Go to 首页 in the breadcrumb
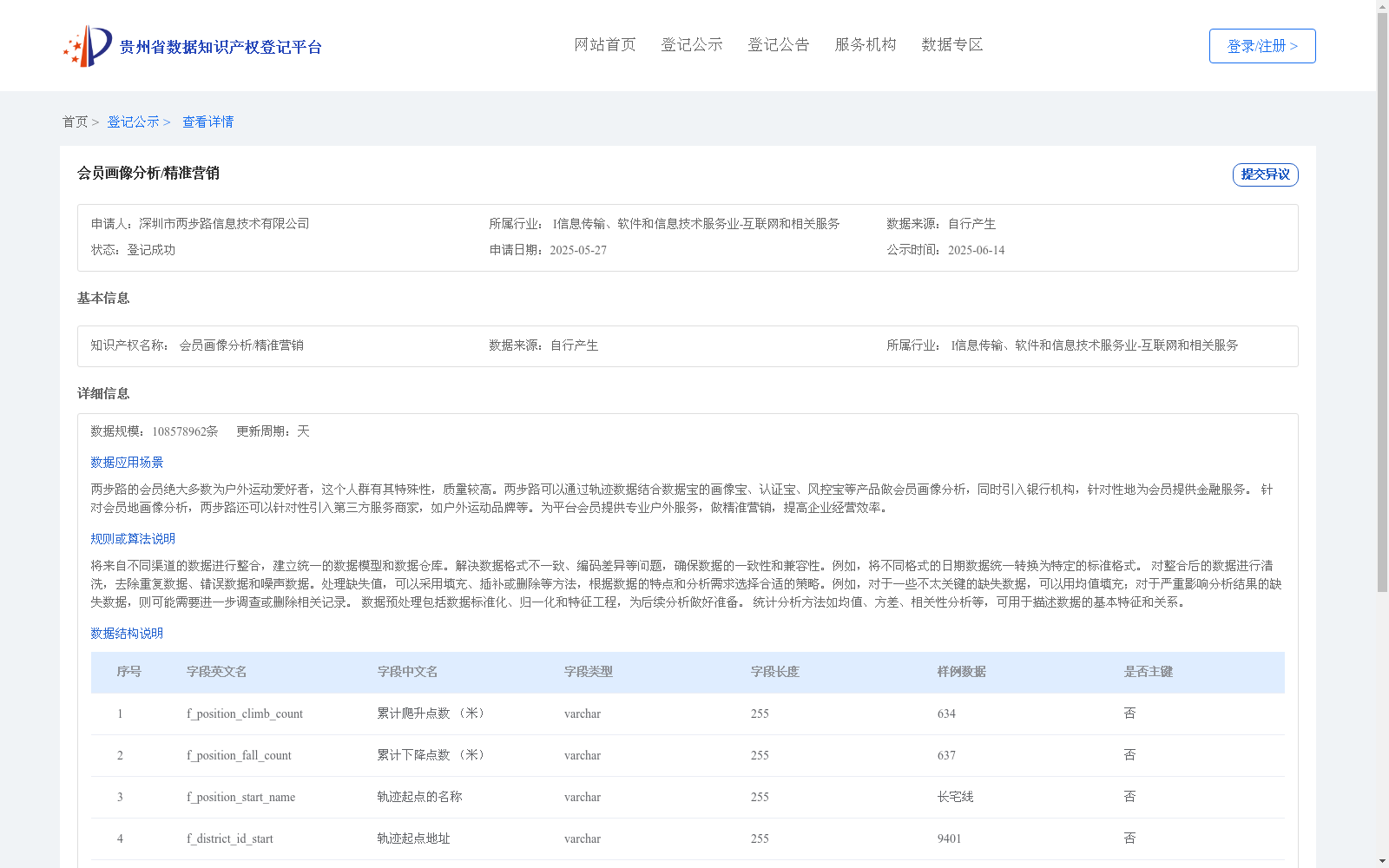This screenshot has width=1389, height=868. tap(75, 122)
